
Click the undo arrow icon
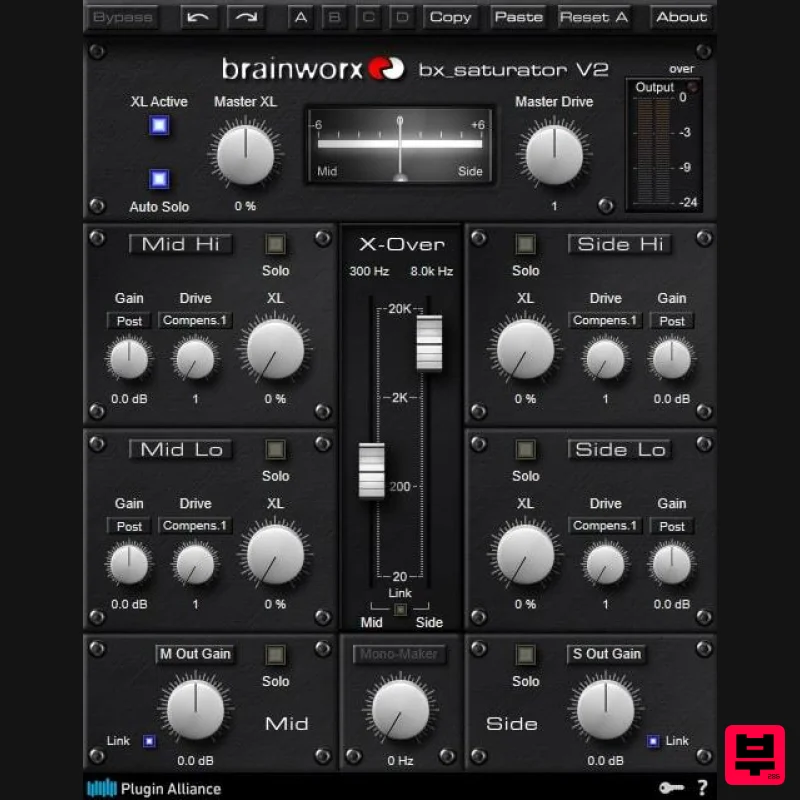[x=197, y=17]
